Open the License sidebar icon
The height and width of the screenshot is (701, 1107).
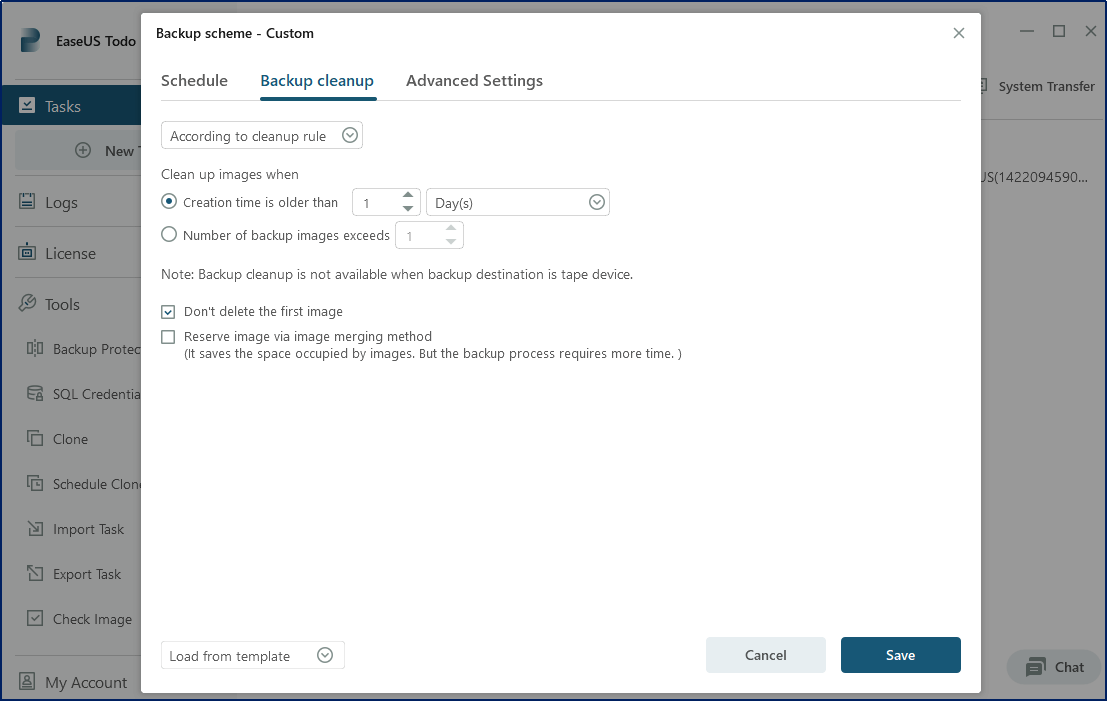pyautogui.click(x=28, y=253)
